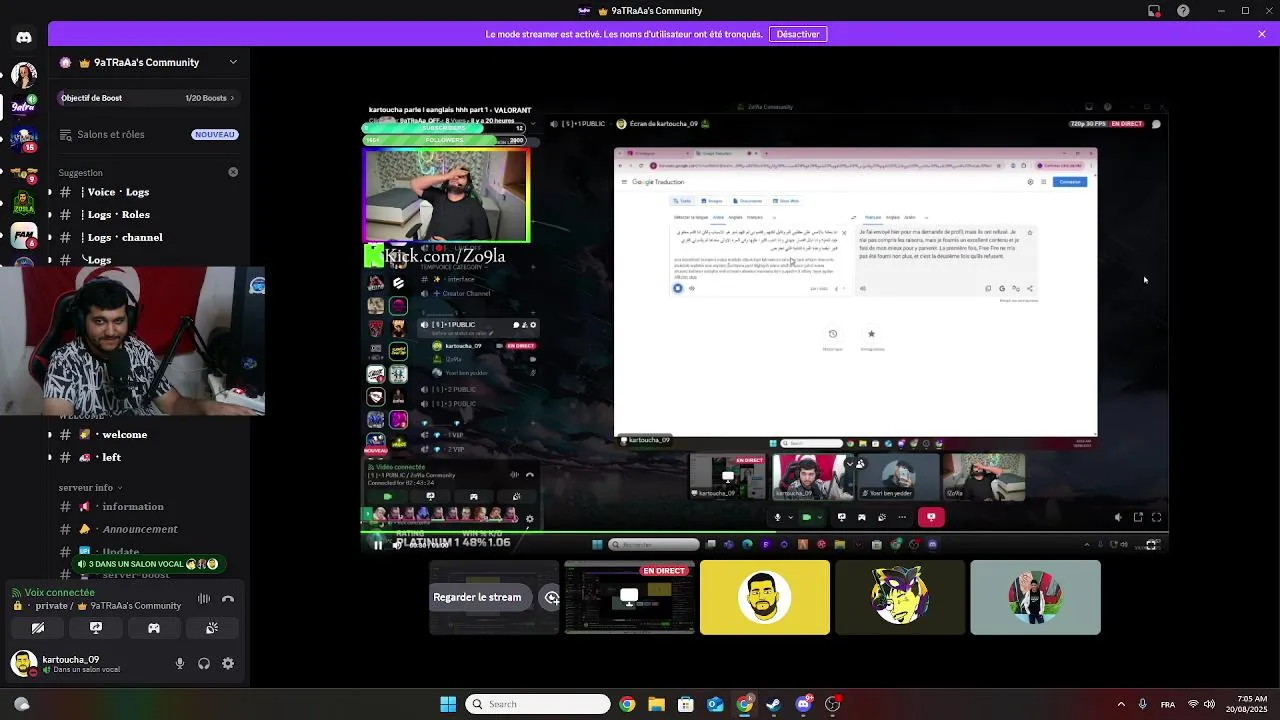The image size is (1280, 720).
Task: Pop out the stream window
Action: point(1138,517)
